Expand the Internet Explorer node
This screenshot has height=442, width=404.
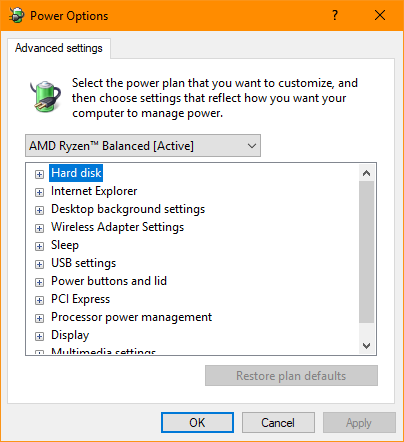[x=39, y=192]
